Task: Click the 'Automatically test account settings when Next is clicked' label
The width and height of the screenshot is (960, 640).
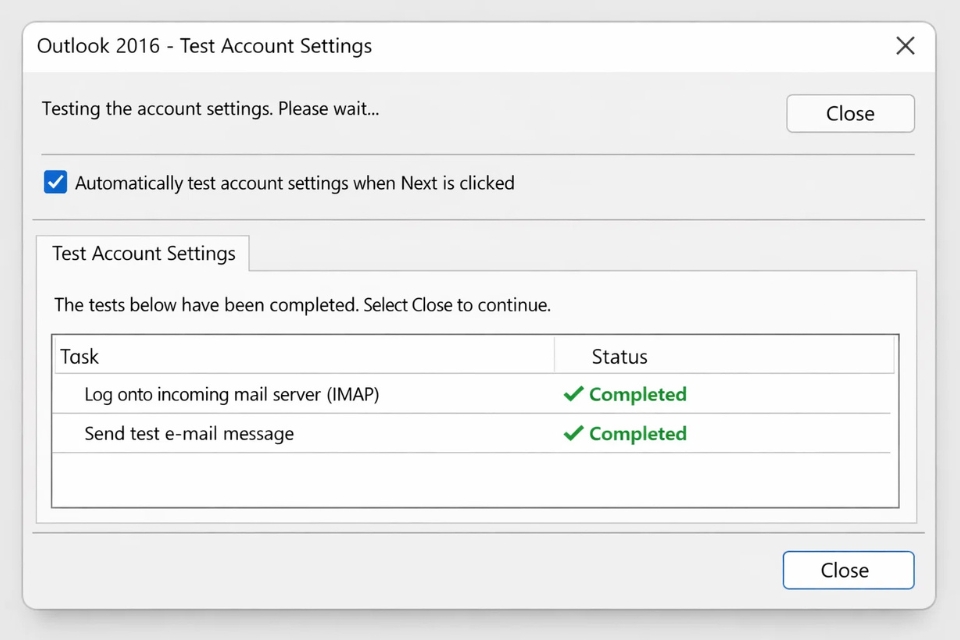Action: [x=294, y=183]
